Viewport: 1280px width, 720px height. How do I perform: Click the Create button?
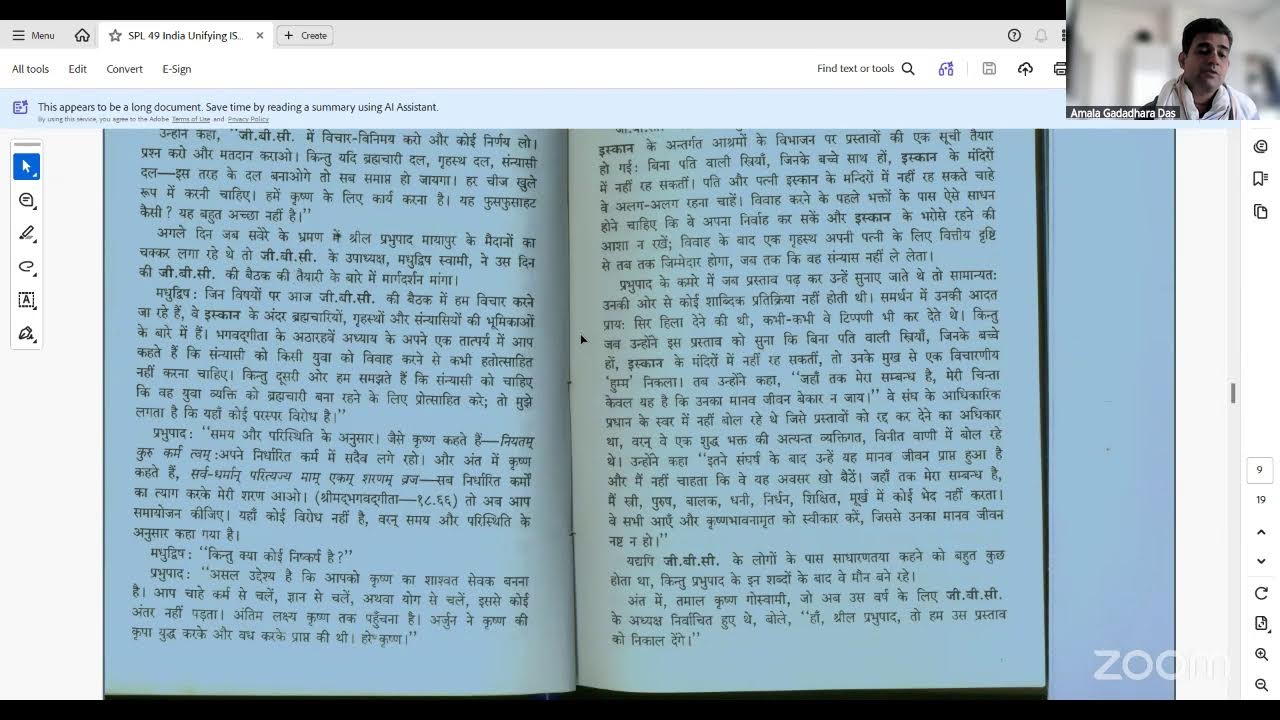(305, 35)
